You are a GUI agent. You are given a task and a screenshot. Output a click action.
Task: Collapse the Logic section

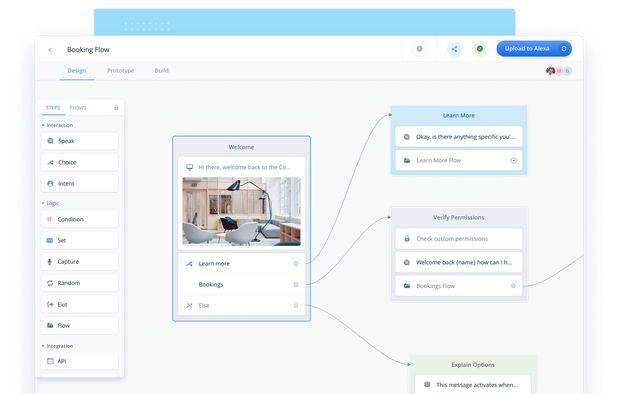pos(43,203)
